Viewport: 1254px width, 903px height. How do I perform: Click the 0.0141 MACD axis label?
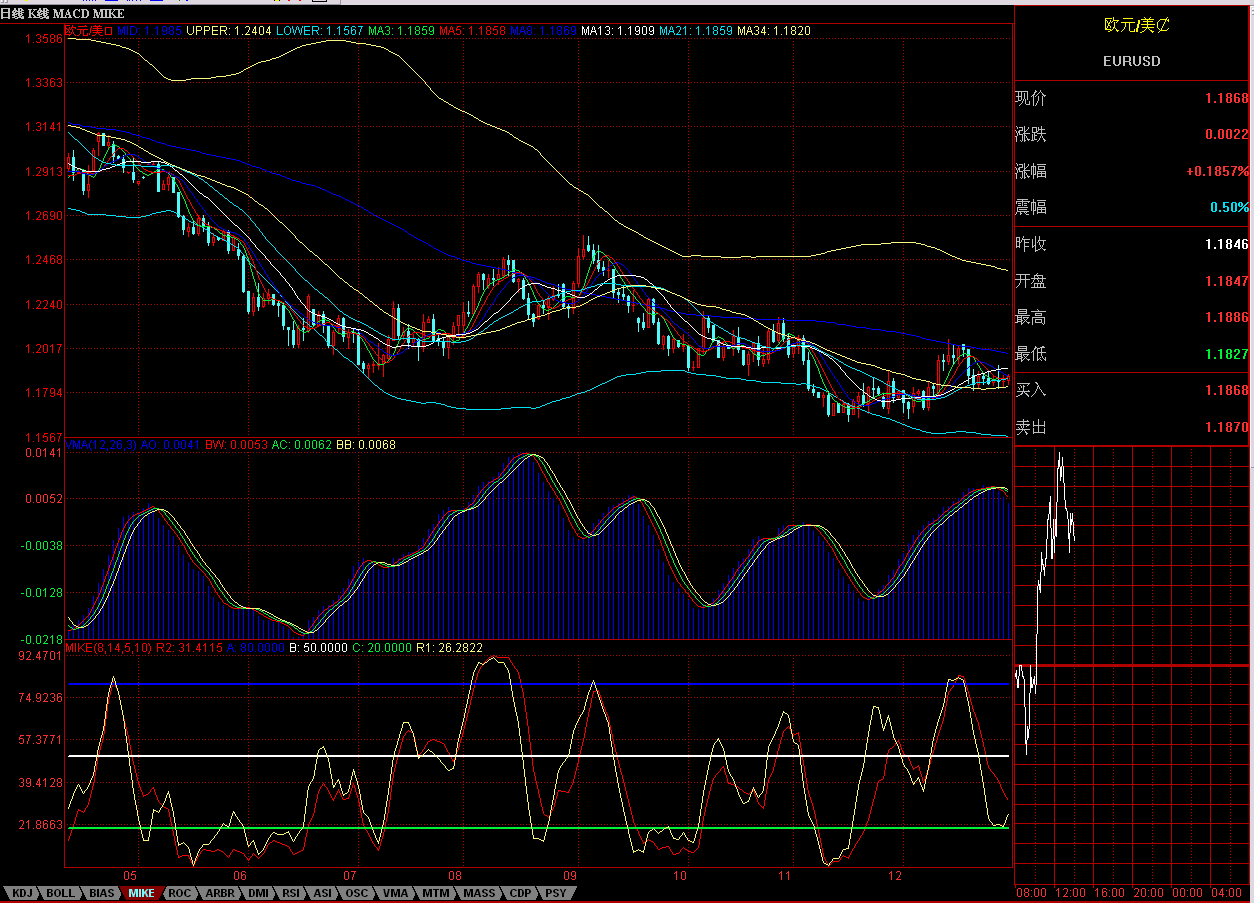(x=42, y=453)
